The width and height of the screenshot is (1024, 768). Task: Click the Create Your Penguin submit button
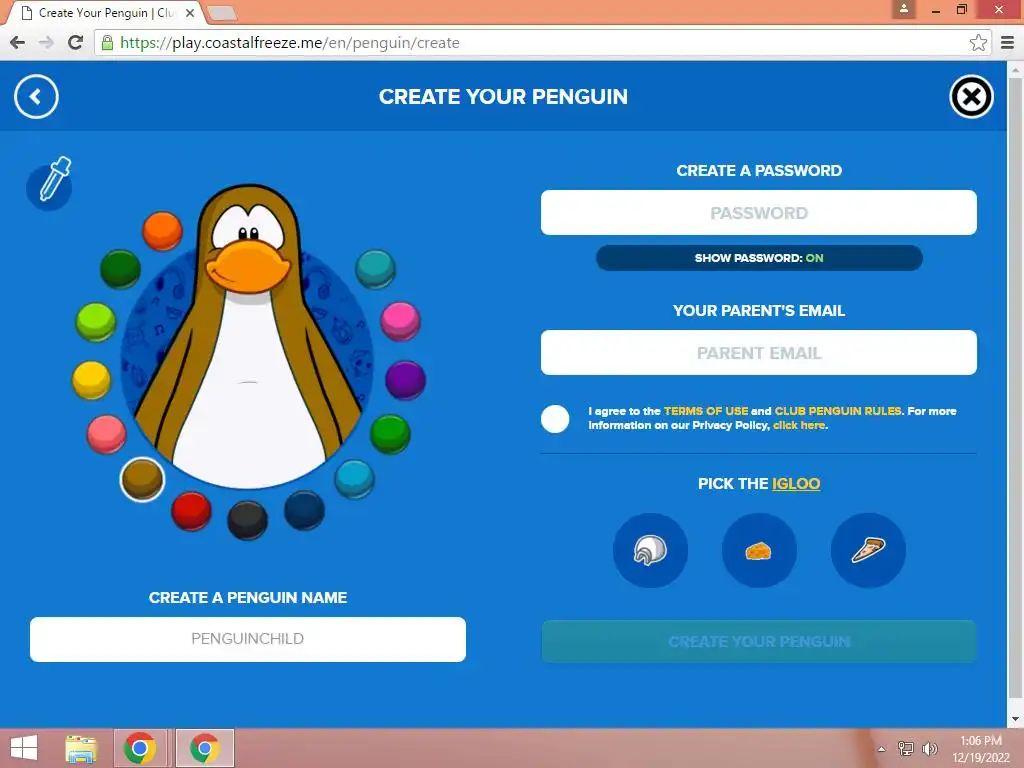tap(759, 641)
